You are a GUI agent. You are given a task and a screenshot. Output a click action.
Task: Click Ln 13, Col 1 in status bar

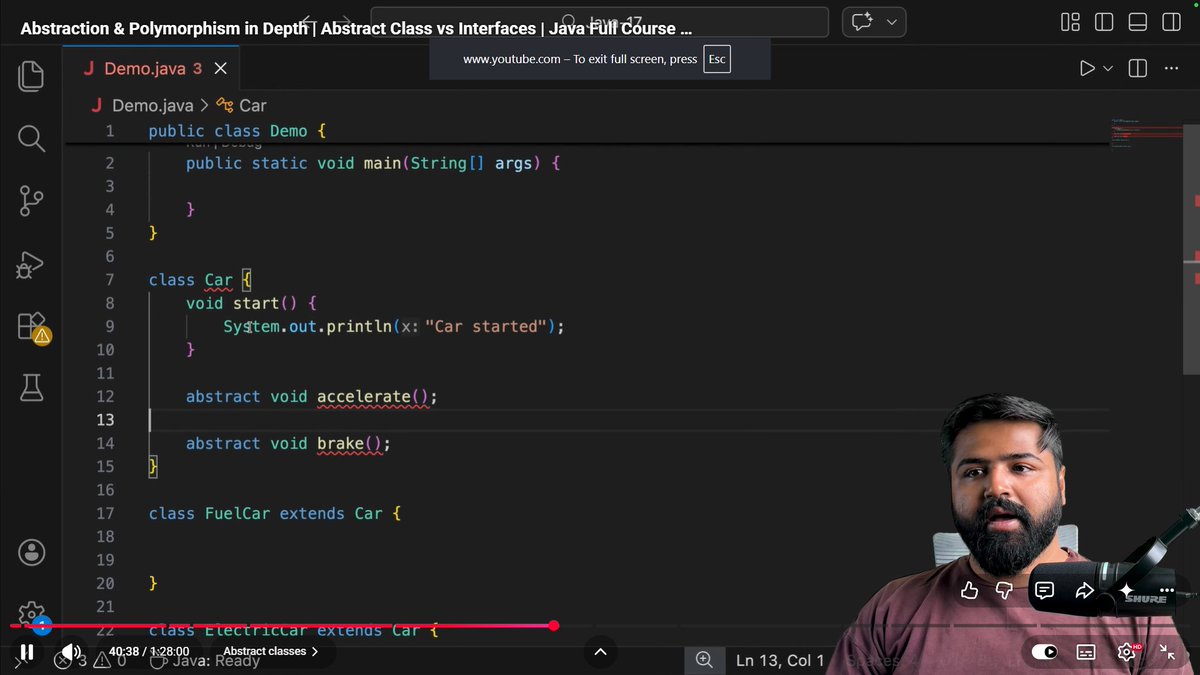[780, 660]
